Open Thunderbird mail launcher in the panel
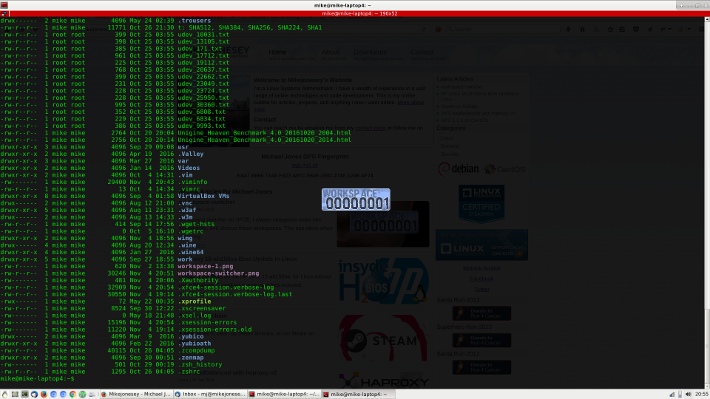The height and width of the screenshot is (399, 710). (34, 394)
